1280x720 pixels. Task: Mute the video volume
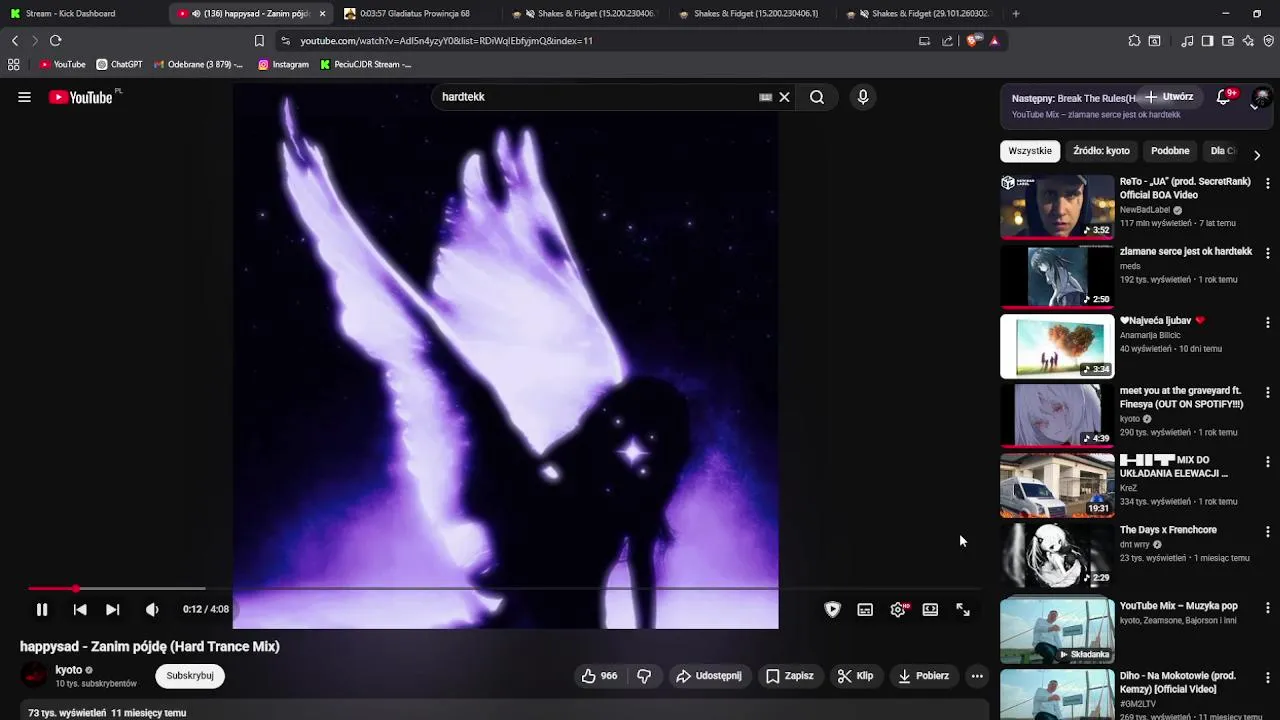click(x=152, y=609)
